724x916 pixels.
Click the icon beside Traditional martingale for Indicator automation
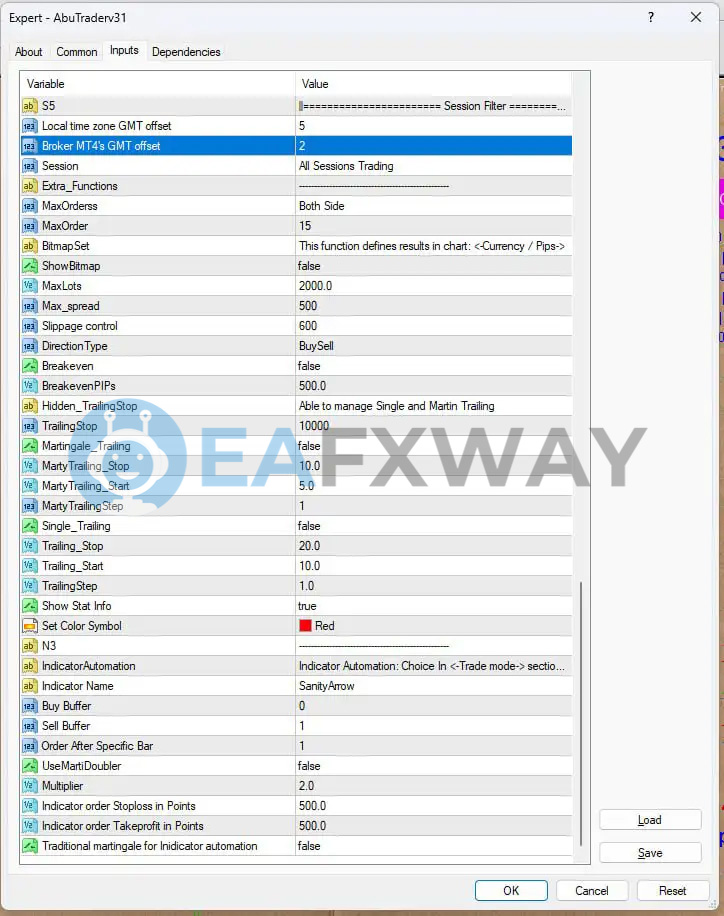pyautogui.click(x=29, y=846)
